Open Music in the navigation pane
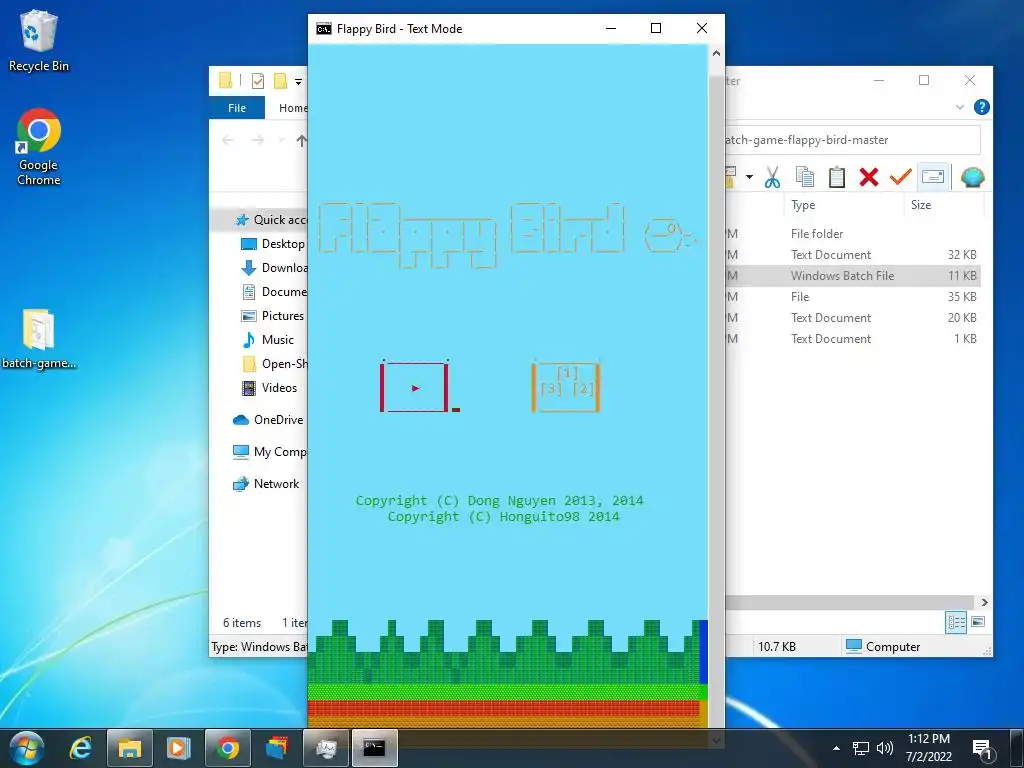The height and width of the screenshot is (768, 1024). coord(268,340)
